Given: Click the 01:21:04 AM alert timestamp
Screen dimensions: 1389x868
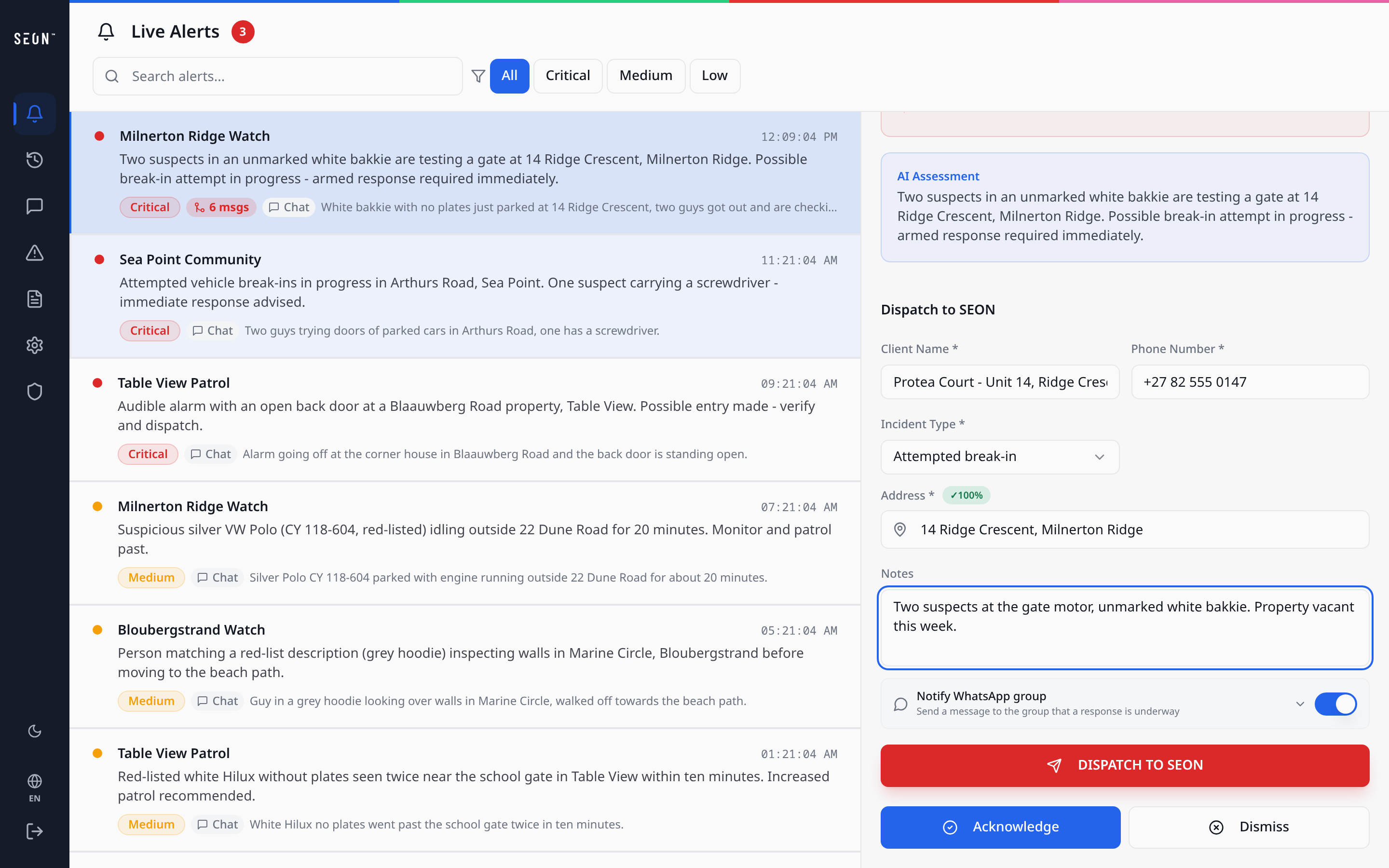Looking at the screenshot, I should point(799,754).
